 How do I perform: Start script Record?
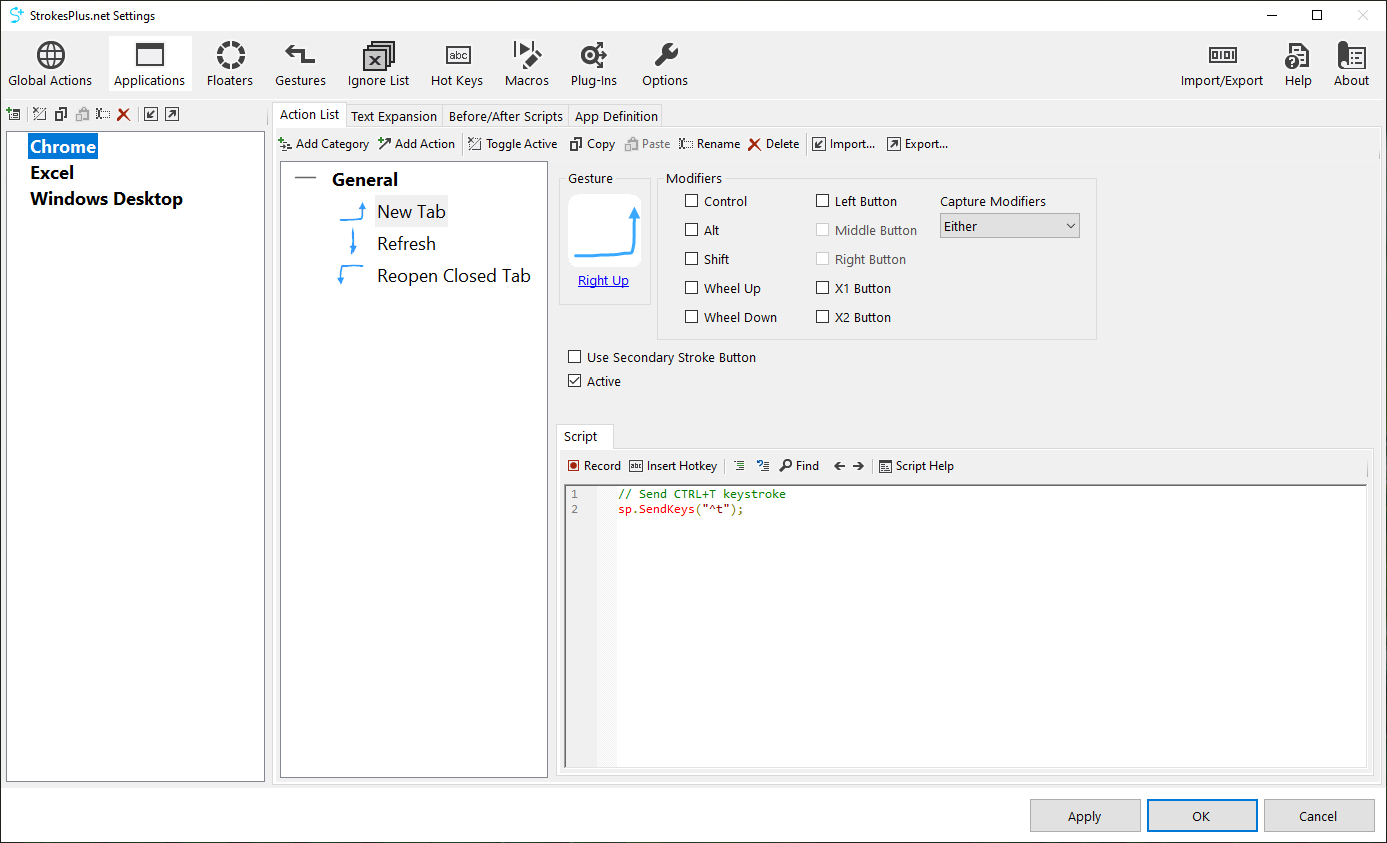click(x=594, y=466)
